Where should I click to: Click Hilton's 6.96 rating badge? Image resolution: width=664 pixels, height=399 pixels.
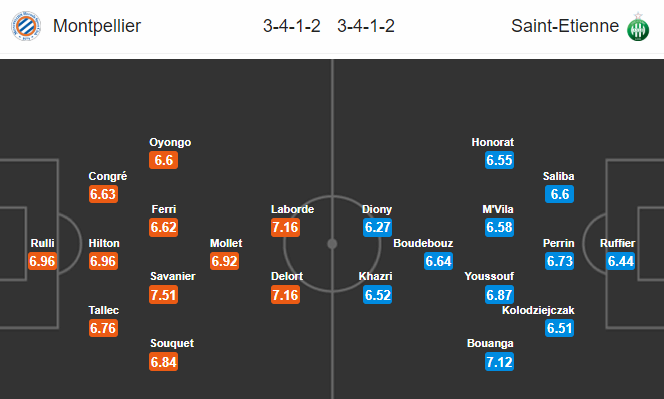pyautogui.click(x=103, y=261)
